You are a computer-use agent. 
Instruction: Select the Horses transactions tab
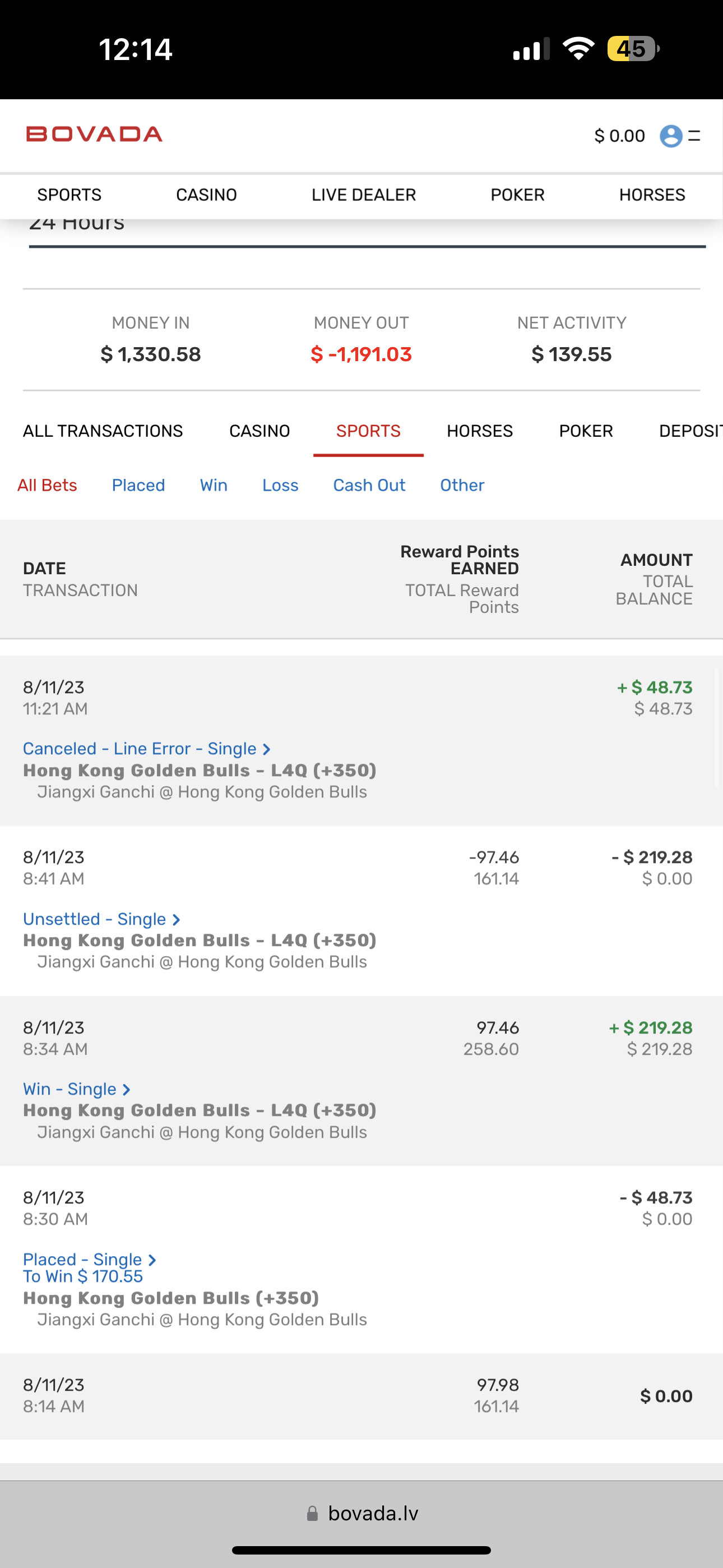tap(480, 431)
